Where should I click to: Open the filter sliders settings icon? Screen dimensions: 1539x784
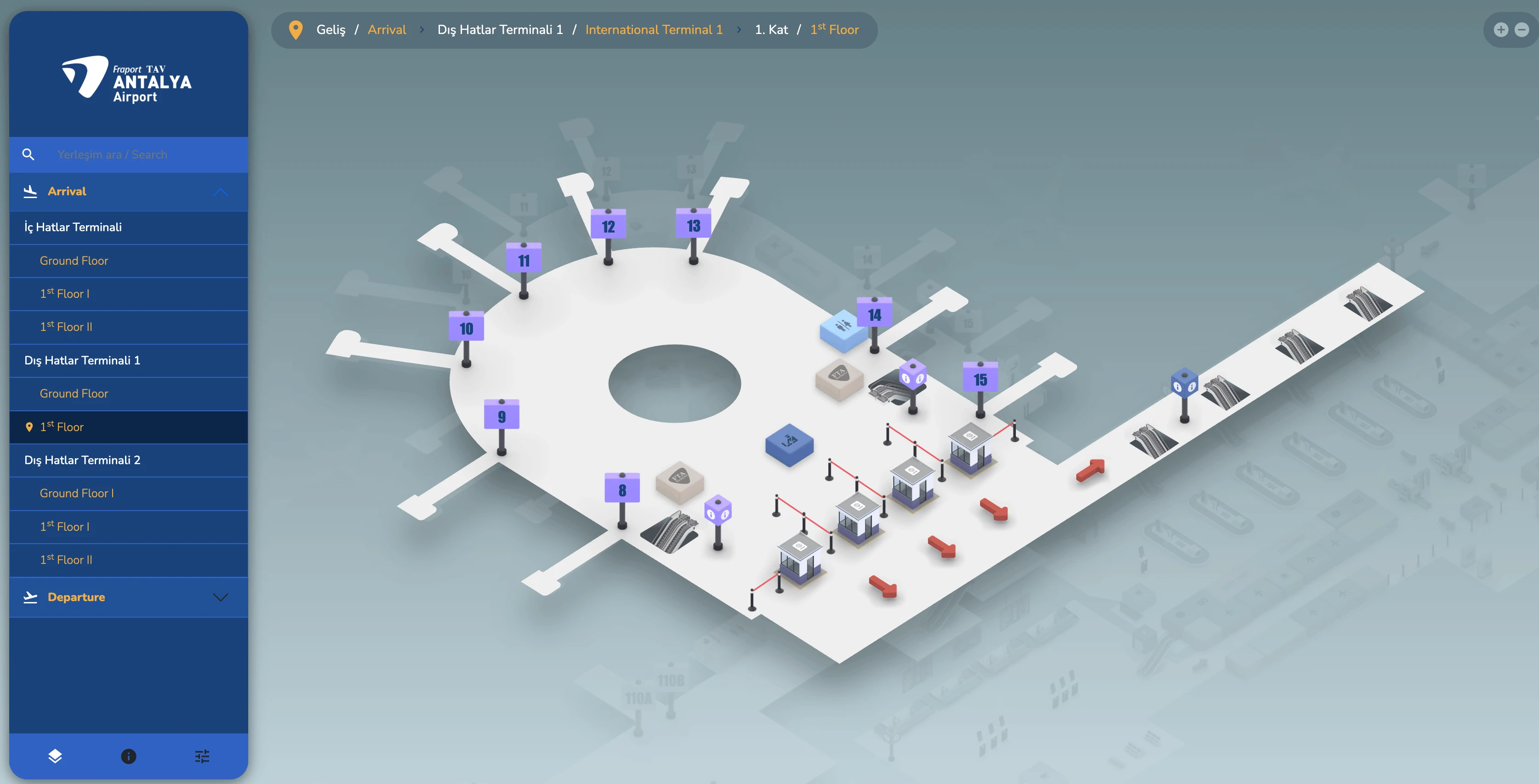pyautogui.click(x=202, y=756)
